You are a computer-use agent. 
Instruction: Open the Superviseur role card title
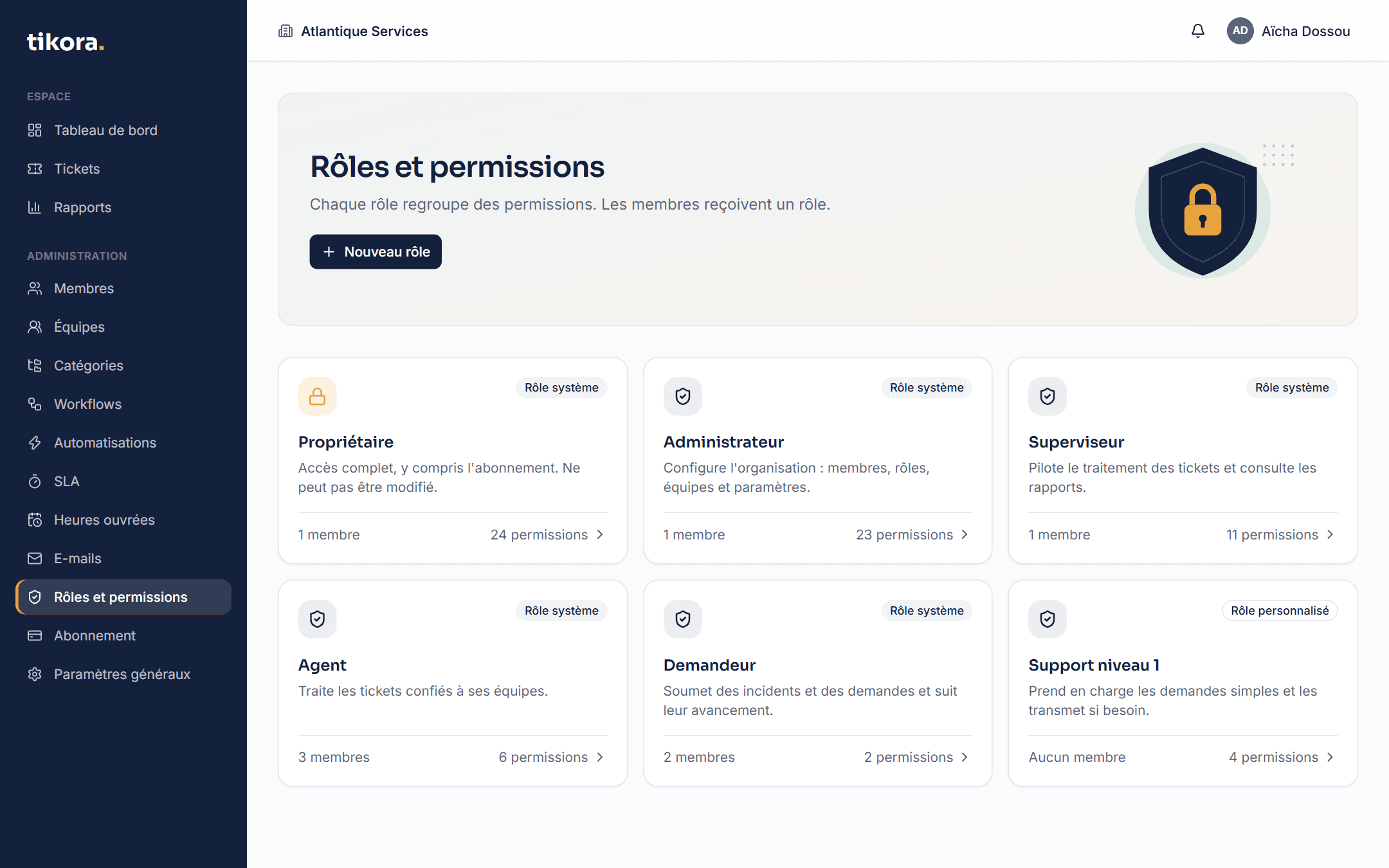(x=1076, y=442)
